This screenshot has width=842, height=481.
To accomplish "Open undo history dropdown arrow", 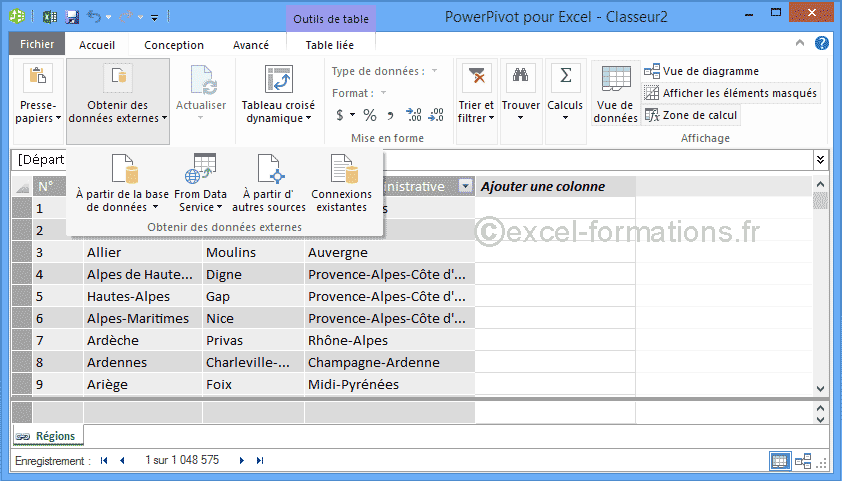I will point(108,18).
